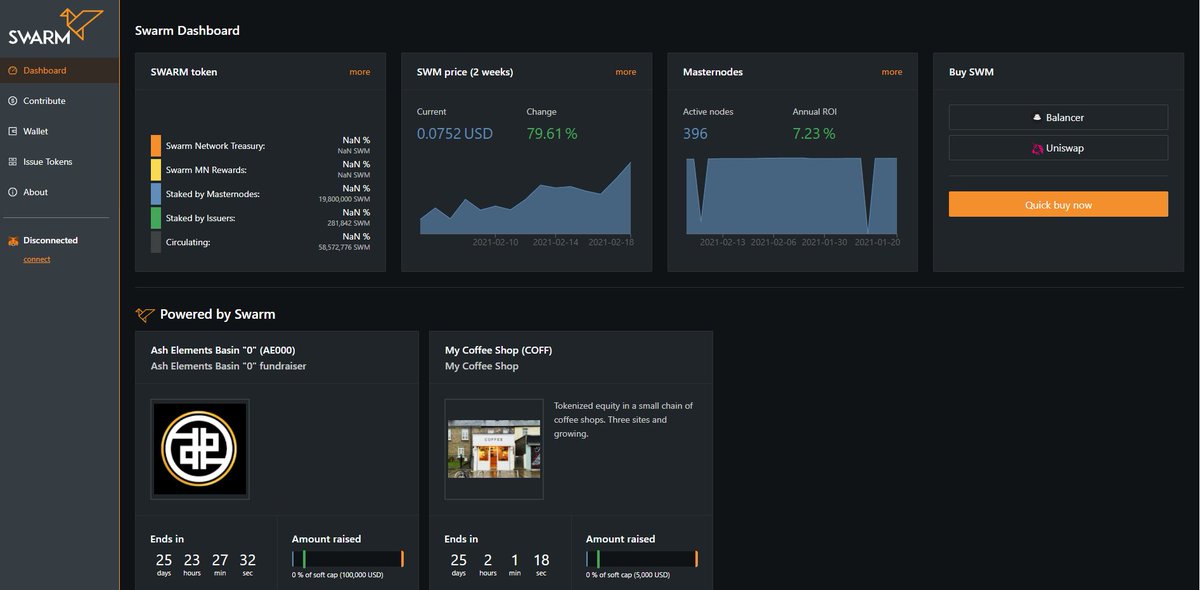
Task: Click the 0.0752 USD current price
Action: click(x=455, y=134)
